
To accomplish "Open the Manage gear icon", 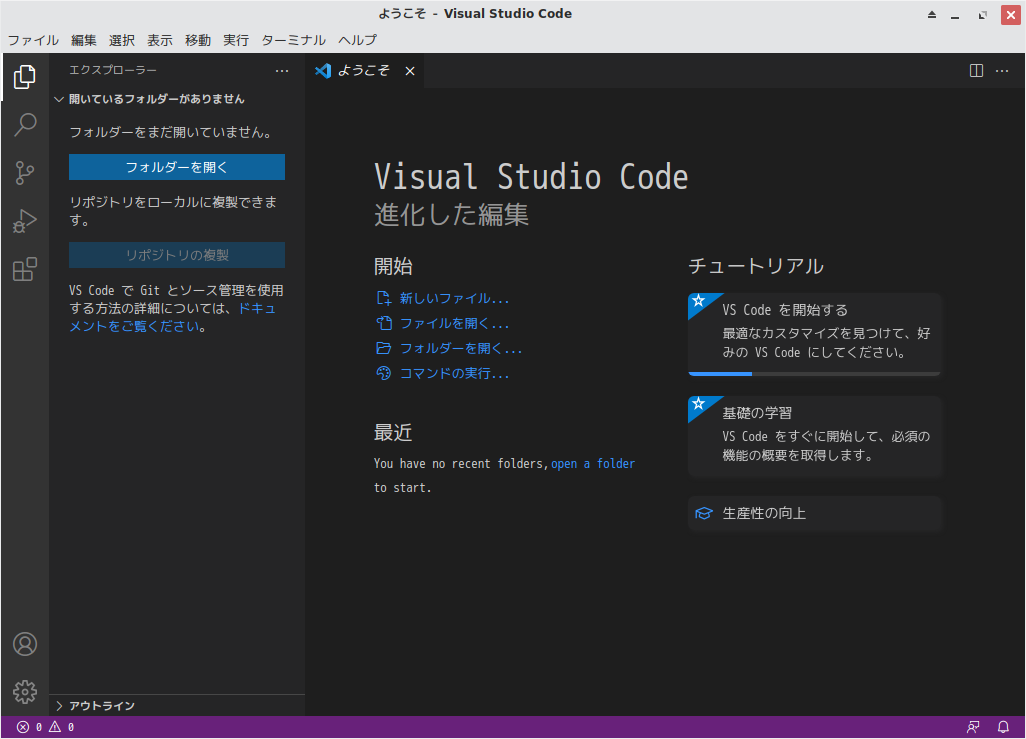I will click(x=25, y=692).
